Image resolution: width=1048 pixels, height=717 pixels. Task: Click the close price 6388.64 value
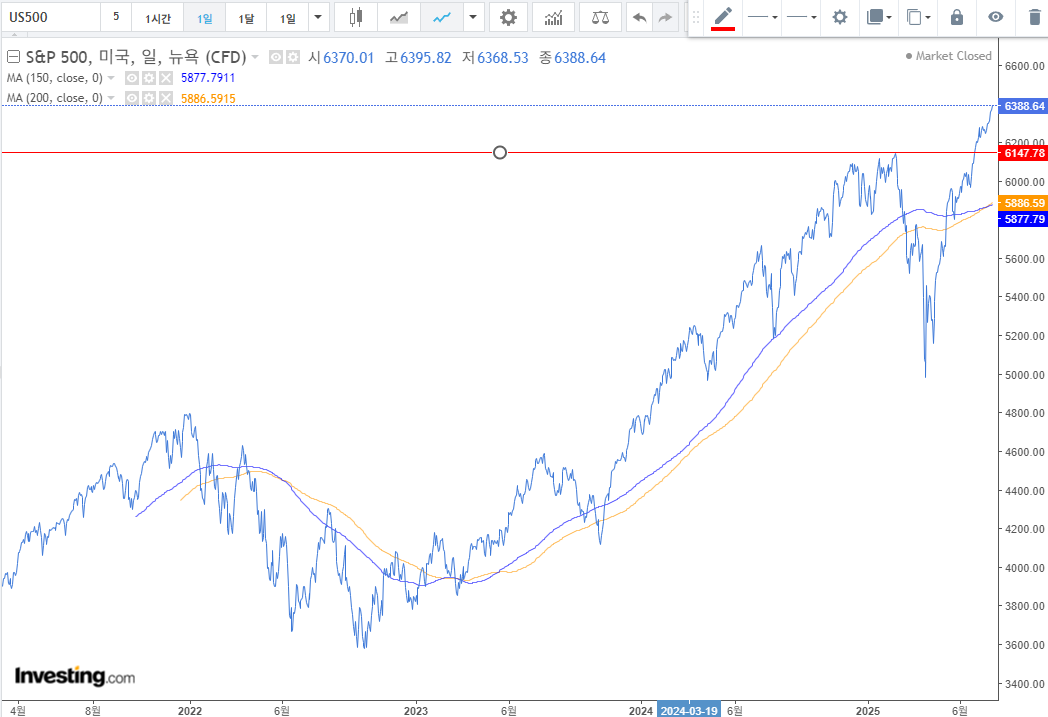point(580,58)
